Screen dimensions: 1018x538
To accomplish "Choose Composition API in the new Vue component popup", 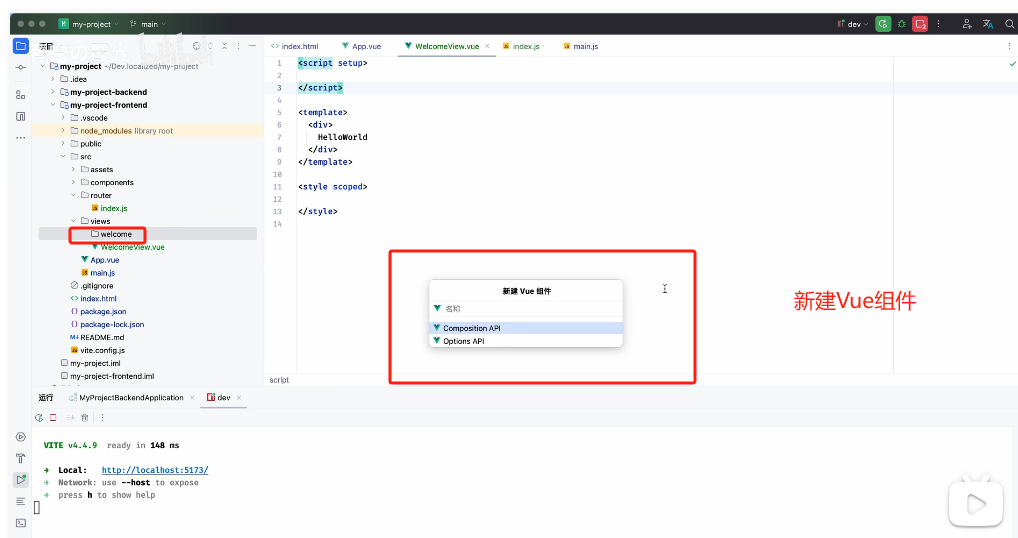I will point(526,328).
